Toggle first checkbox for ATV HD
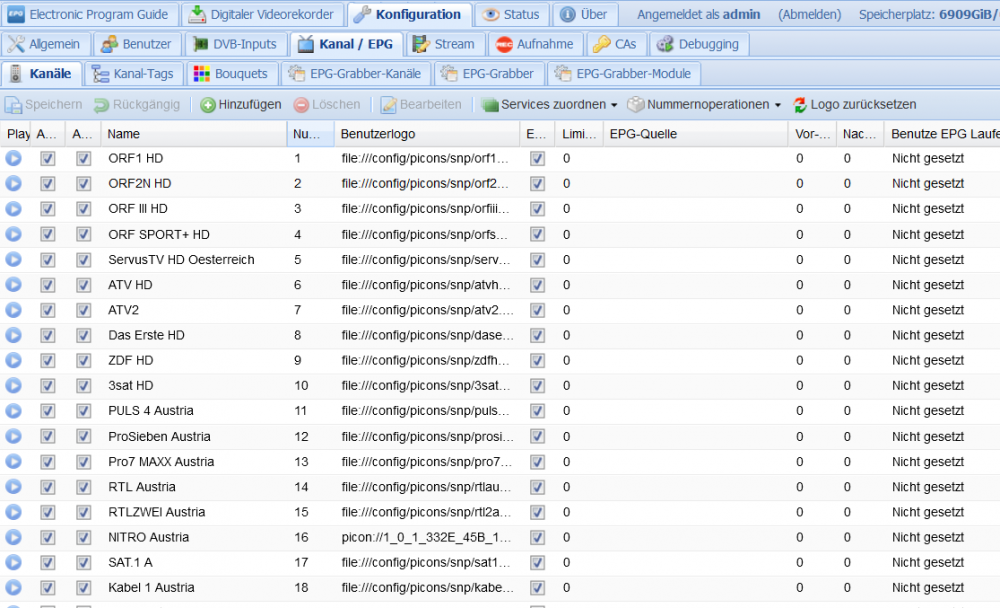 pyautogui.click(x=48, y=285)
